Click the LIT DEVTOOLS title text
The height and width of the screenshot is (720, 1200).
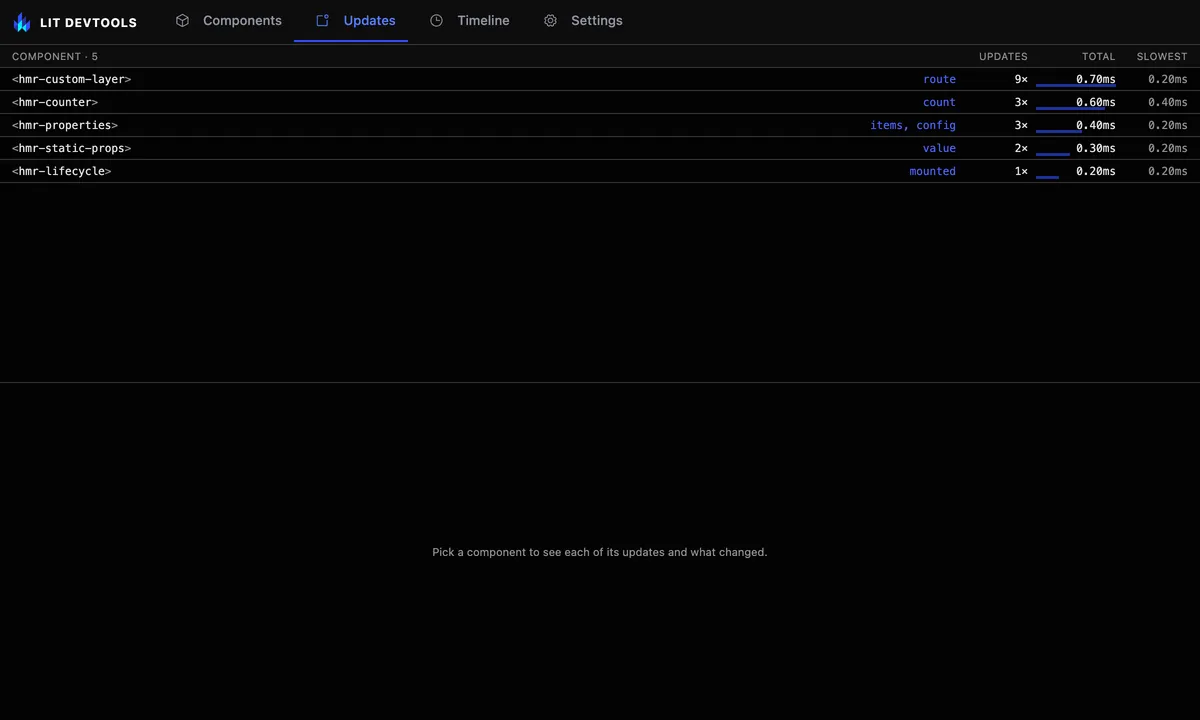tap(88, 22)
